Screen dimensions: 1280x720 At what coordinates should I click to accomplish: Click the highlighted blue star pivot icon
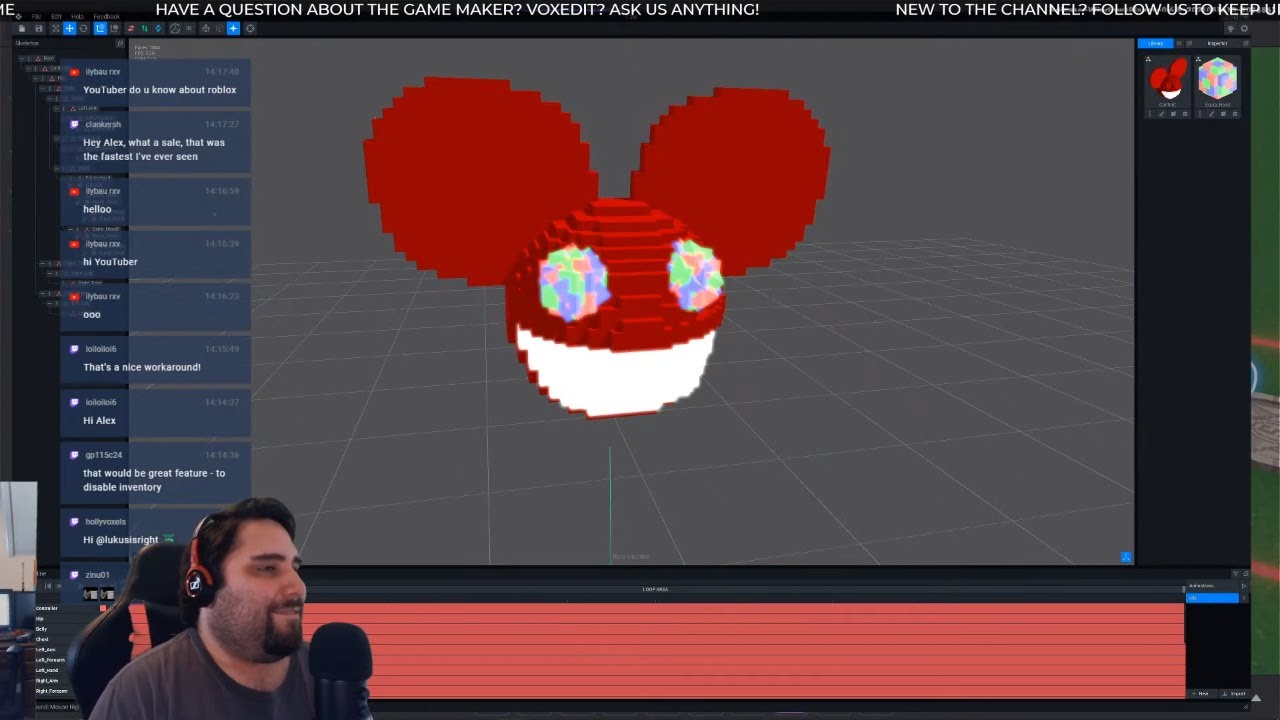[233, 29]
